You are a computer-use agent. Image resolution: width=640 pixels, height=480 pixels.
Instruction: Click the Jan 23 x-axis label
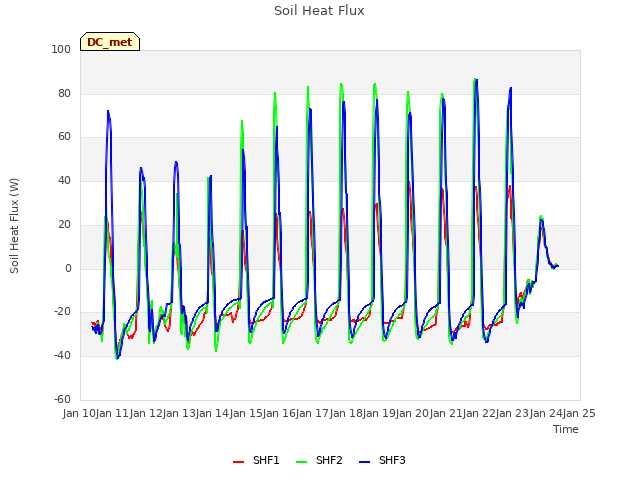point(513,413)
